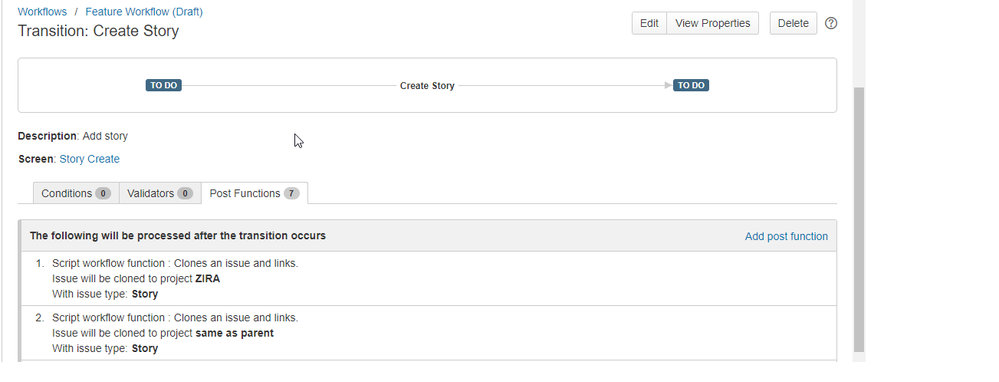Switch to the Conditions tab
999x382 pixels.
(x=76, y=193)
